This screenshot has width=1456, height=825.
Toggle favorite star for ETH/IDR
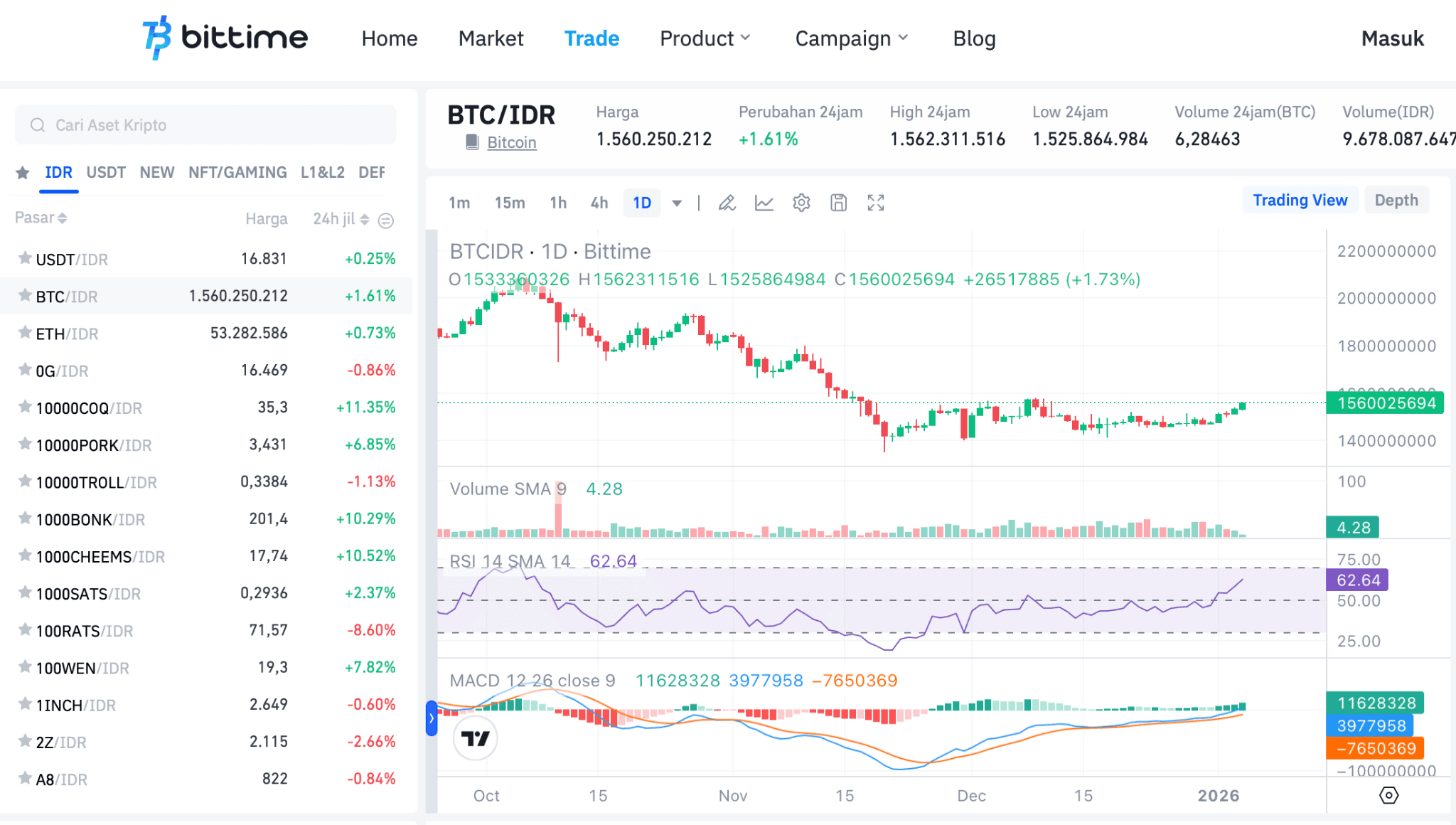point(25,333)
